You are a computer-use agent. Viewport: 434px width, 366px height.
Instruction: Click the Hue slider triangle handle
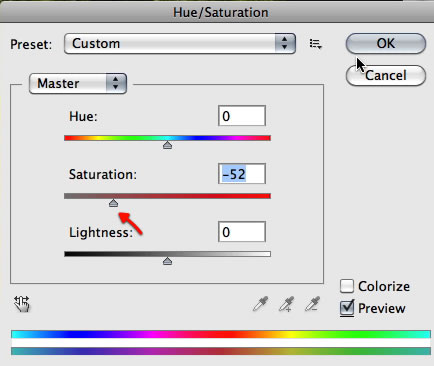coord(167,145)
